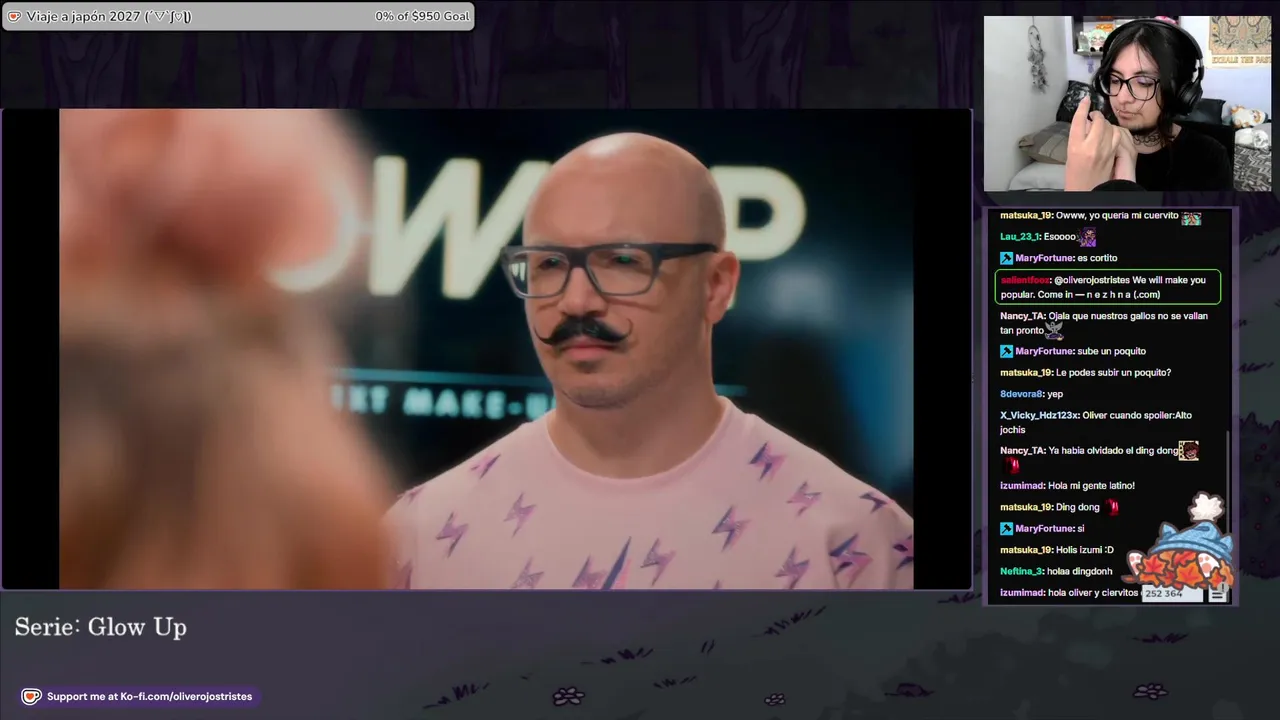Open Neftina_3's username in chat
The width and height of the screenshot is (1280, 720).
point(1021,571)
